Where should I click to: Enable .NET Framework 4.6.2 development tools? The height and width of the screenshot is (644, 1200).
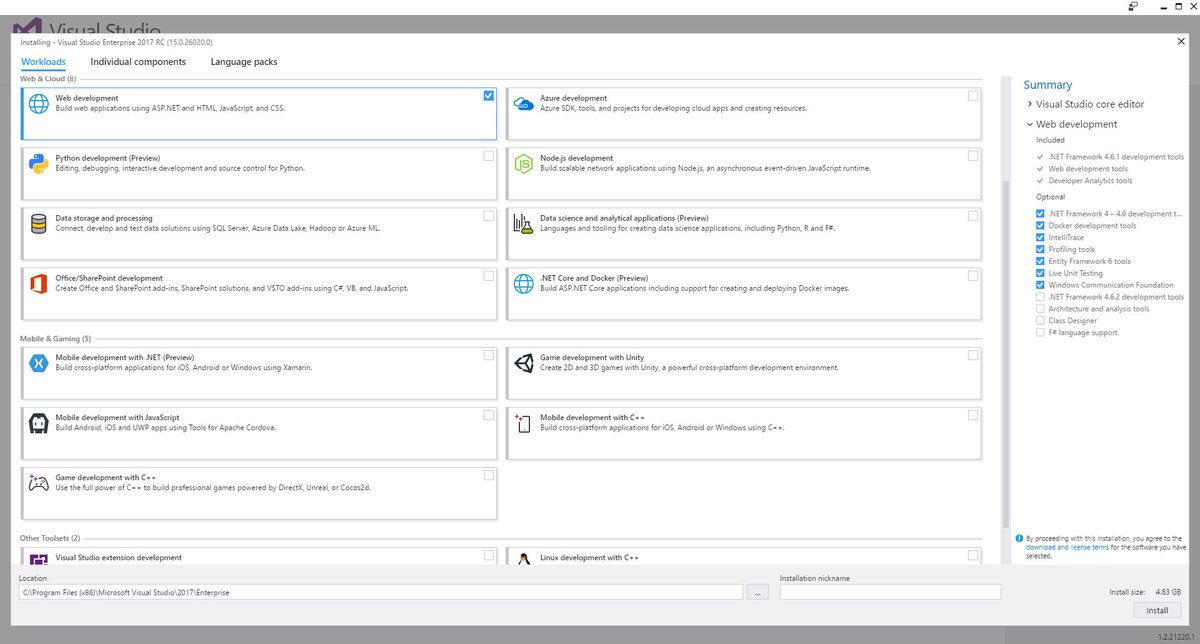point(1041,297)
